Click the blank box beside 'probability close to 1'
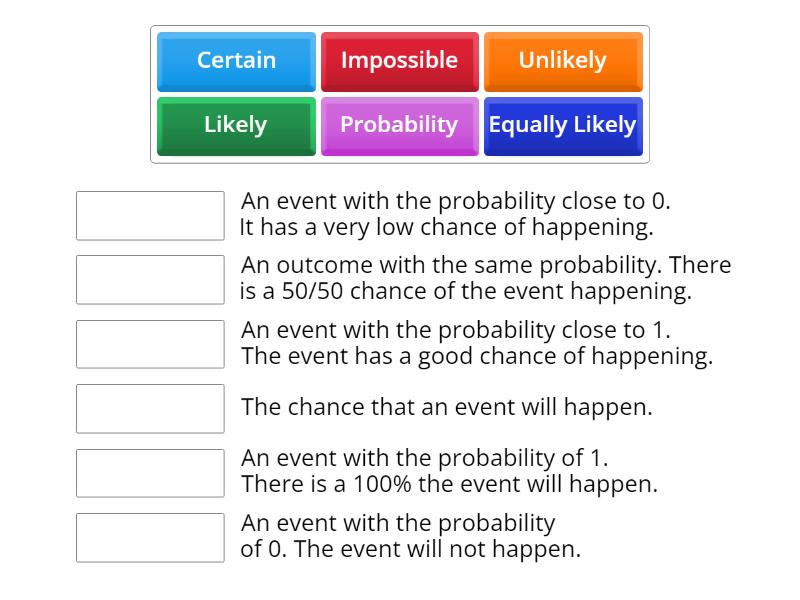Viewport: 800px width, 600px height. [150, 344]
